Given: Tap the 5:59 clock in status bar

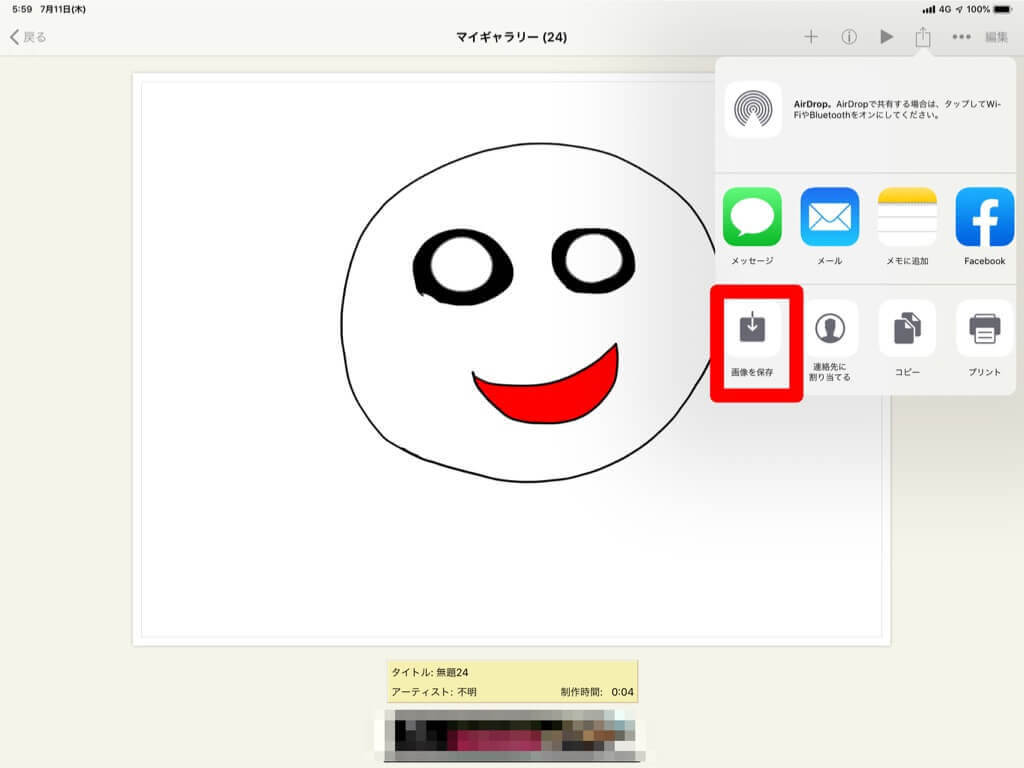Looking at the screenshot, I should 22,9.
